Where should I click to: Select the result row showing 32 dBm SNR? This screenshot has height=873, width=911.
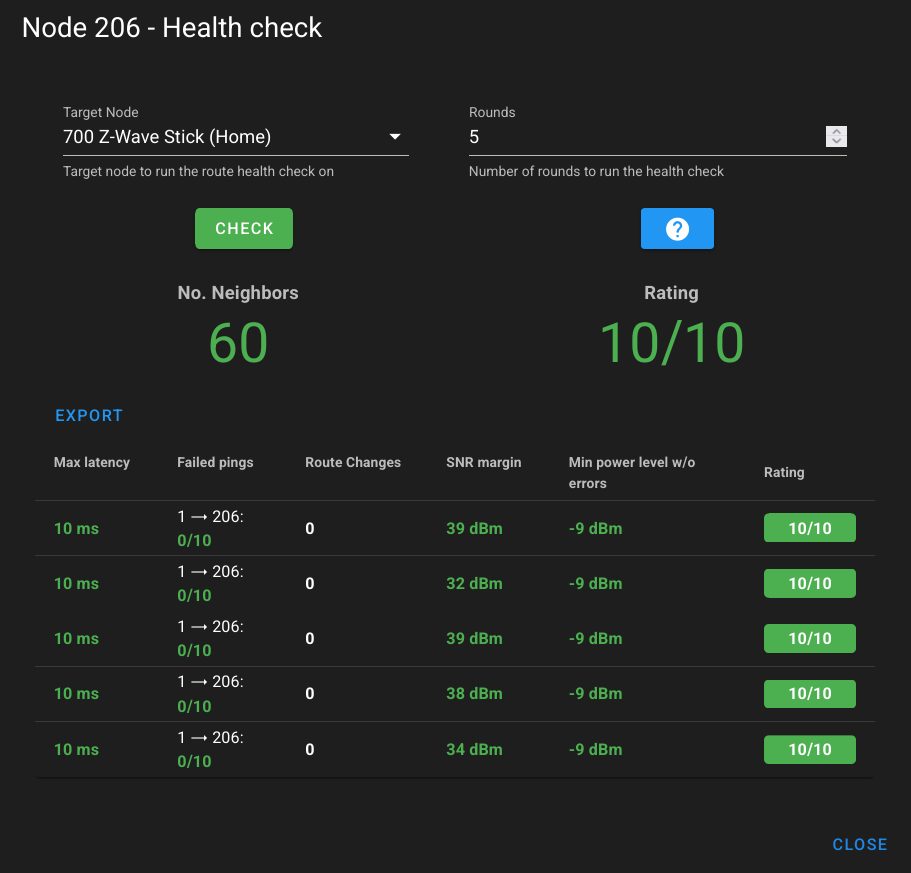coord(455,583)
